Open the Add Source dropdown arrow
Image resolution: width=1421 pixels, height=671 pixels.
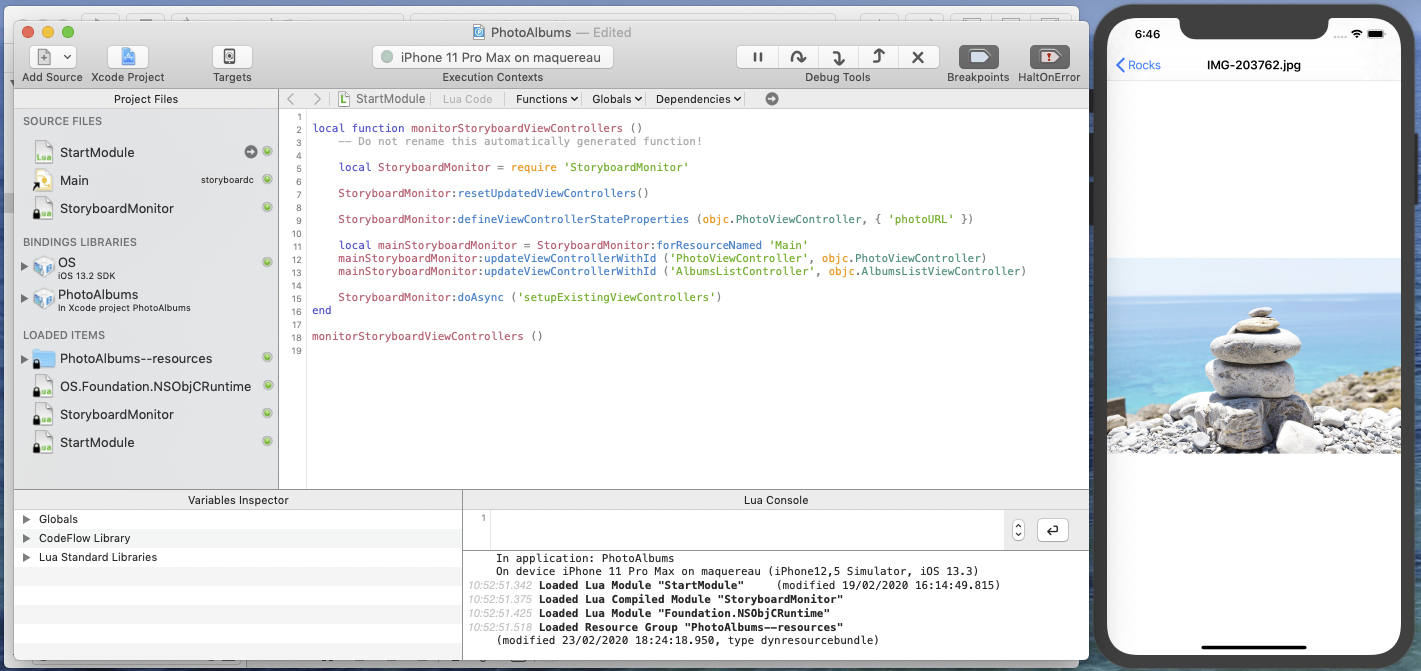[67, 57]
